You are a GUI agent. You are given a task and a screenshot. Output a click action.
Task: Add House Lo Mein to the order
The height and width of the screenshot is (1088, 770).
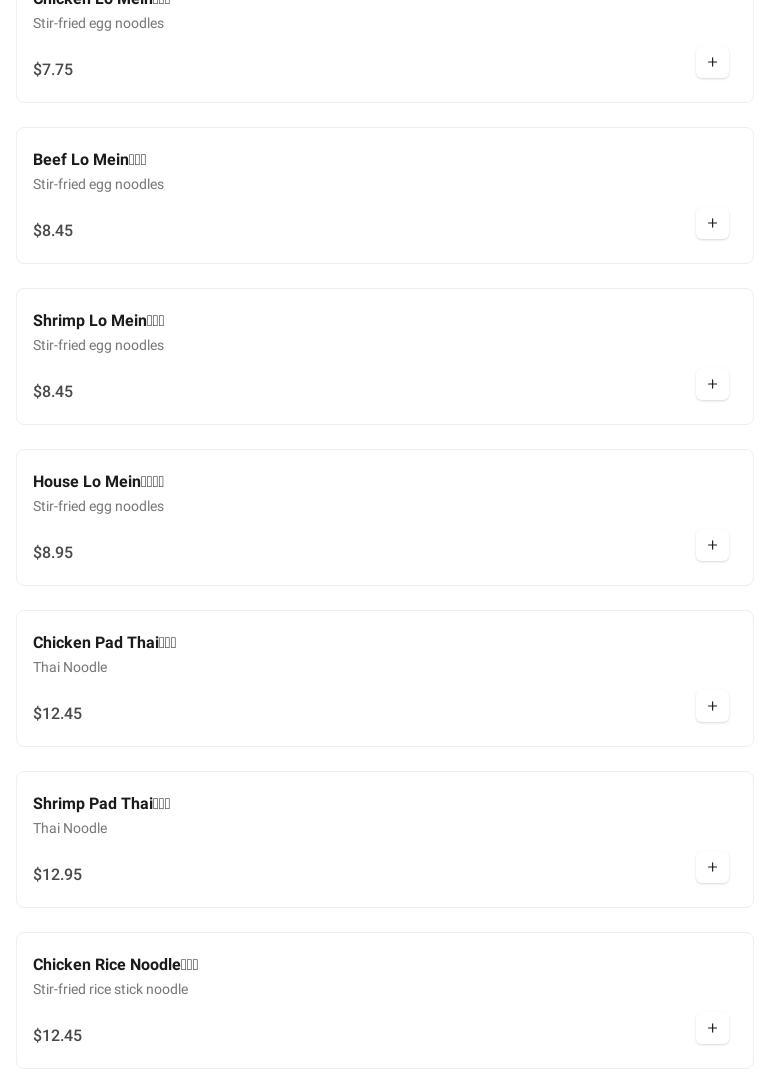[x=712, y=545]
